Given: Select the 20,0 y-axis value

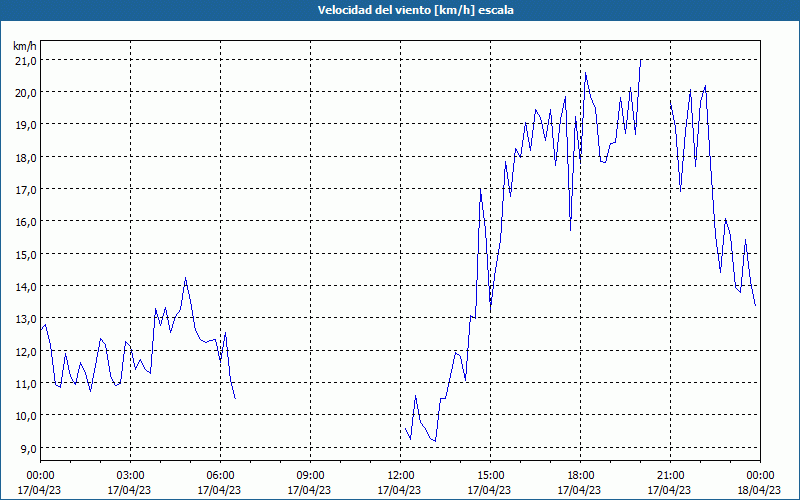Looking at the screenshot, I should (x=26, y=93).
